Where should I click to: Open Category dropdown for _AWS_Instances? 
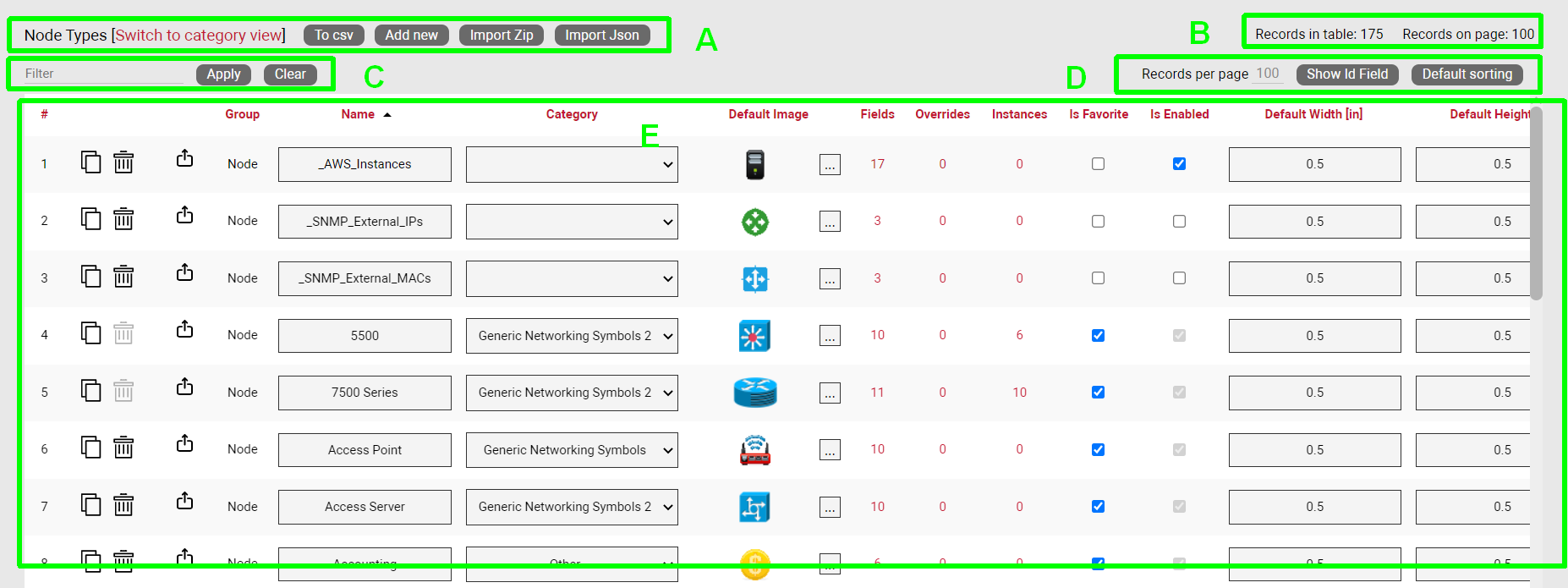[x=572, y=165]
